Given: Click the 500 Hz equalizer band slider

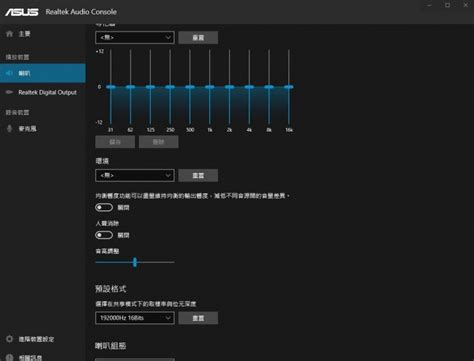Looking at the screenshot, I should click(190, 87).
